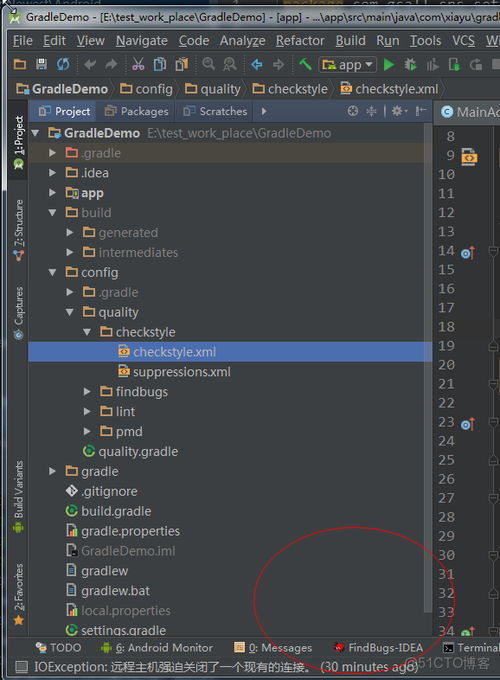
Task: Click the Debug app bug icon
Action: [x=410, y=65]
